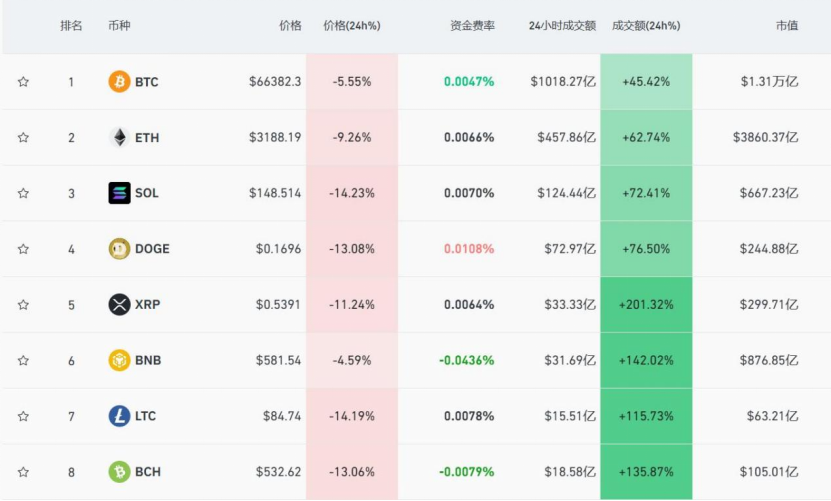Select SOL price $148.514
Viewport: 831px width, 501px height.
tap(275, 193)
